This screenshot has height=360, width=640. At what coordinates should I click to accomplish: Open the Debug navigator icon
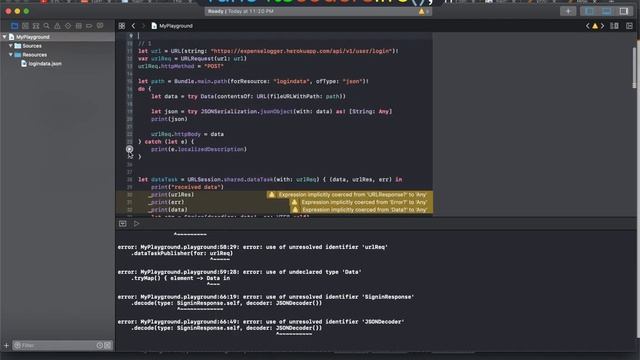tap(78, 26)
